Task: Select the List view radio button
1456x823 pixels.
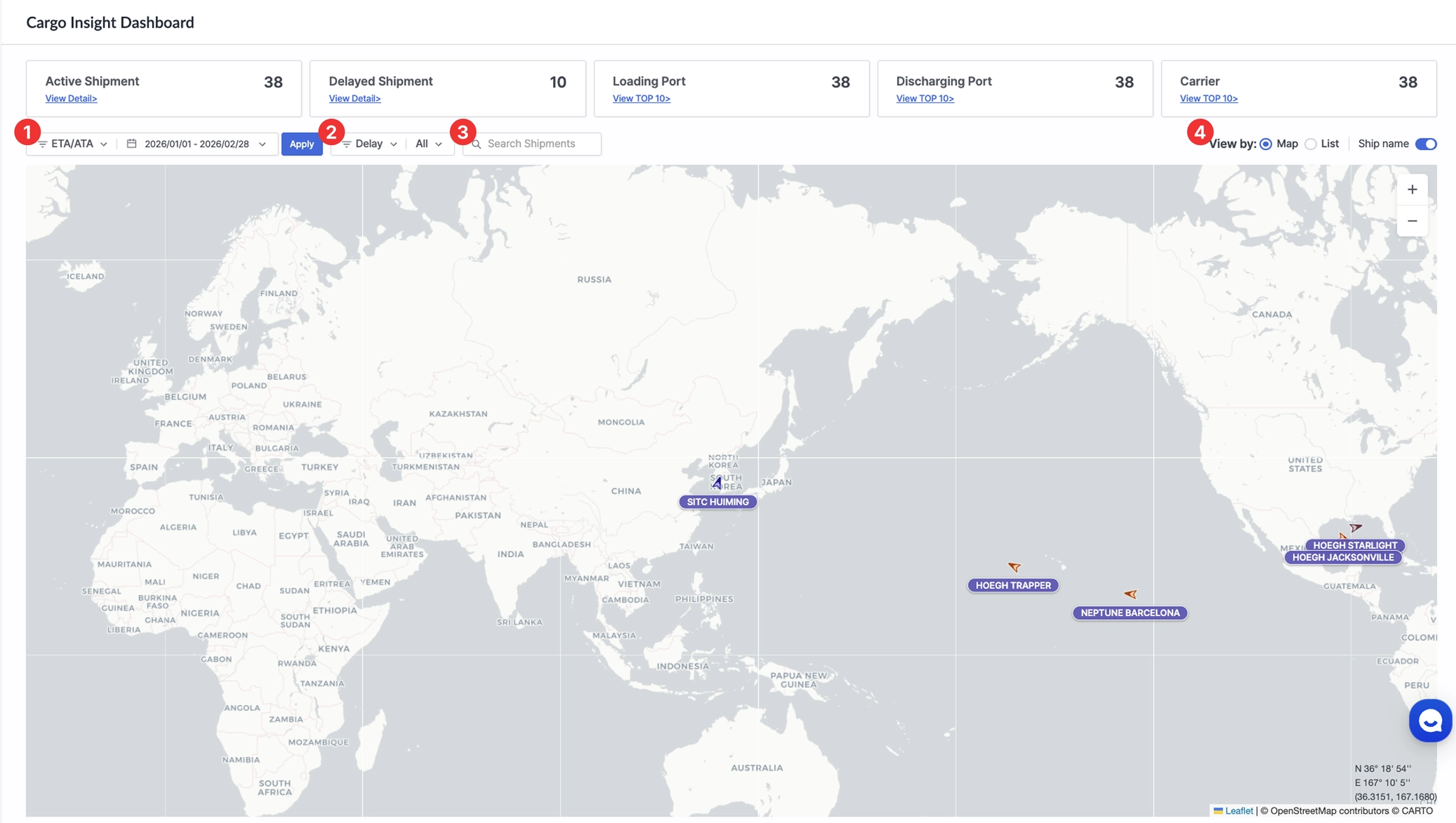Action: pos(1310,144)
